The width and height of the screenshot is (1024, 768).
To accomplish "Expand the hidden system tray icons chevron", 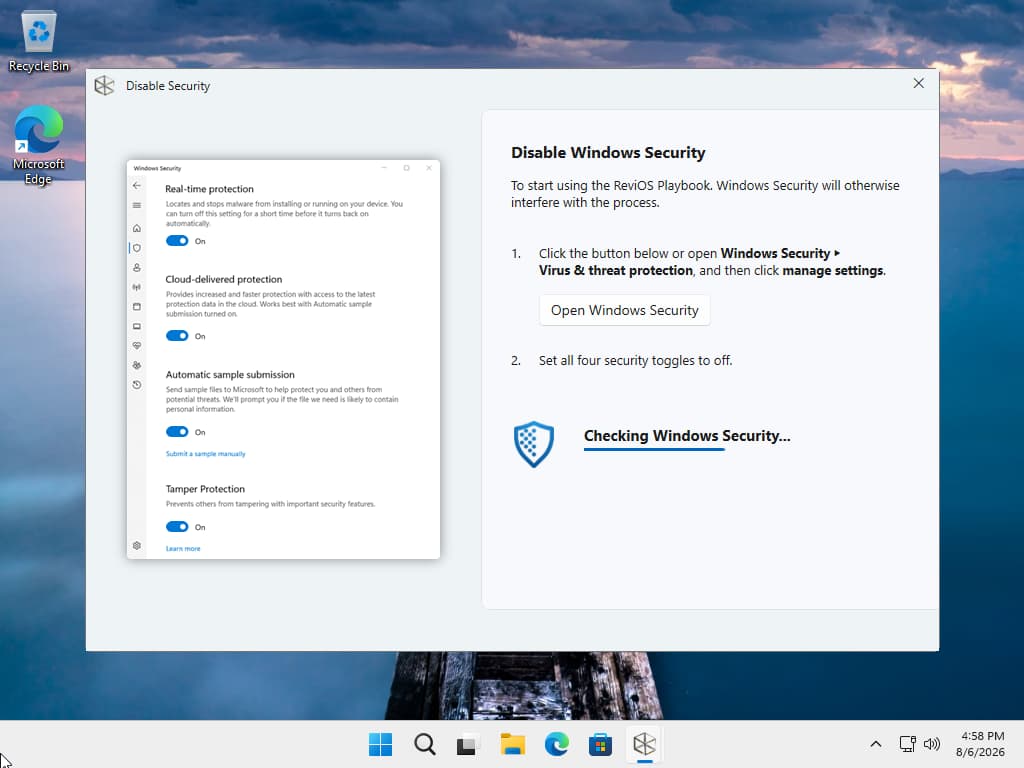I will pyautogui.click(x=876, y=744).
